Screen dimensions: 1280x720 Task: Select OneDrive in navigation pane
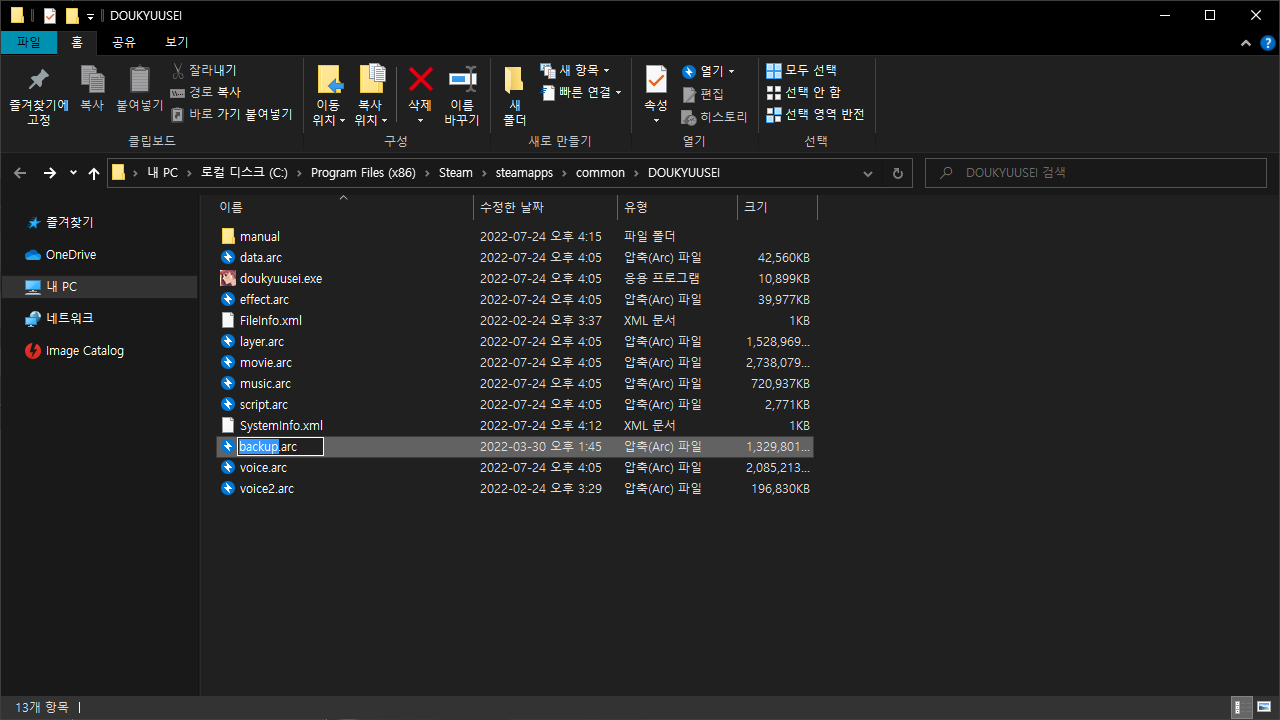coord(70,255)
